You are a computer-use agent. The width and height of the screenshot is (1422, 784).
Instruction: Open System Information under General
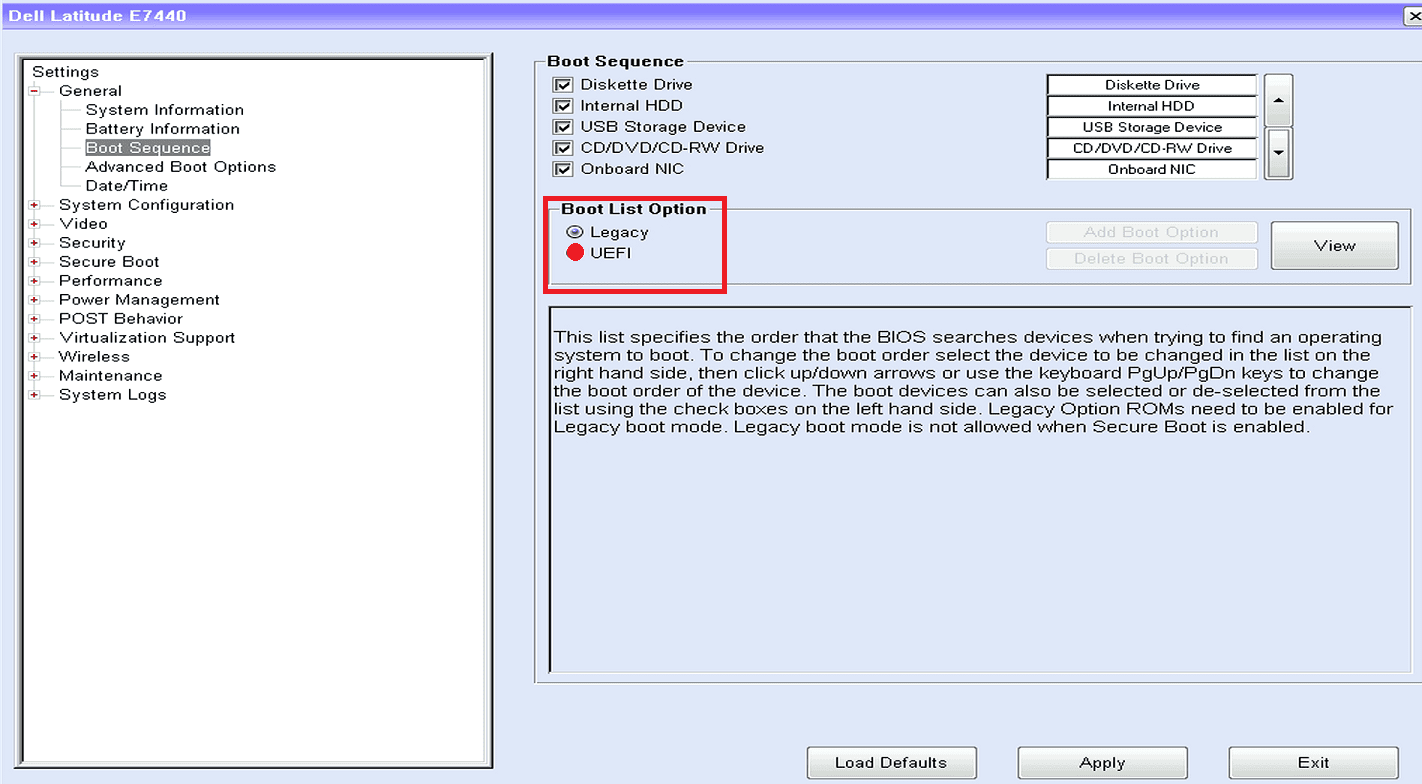165,110
